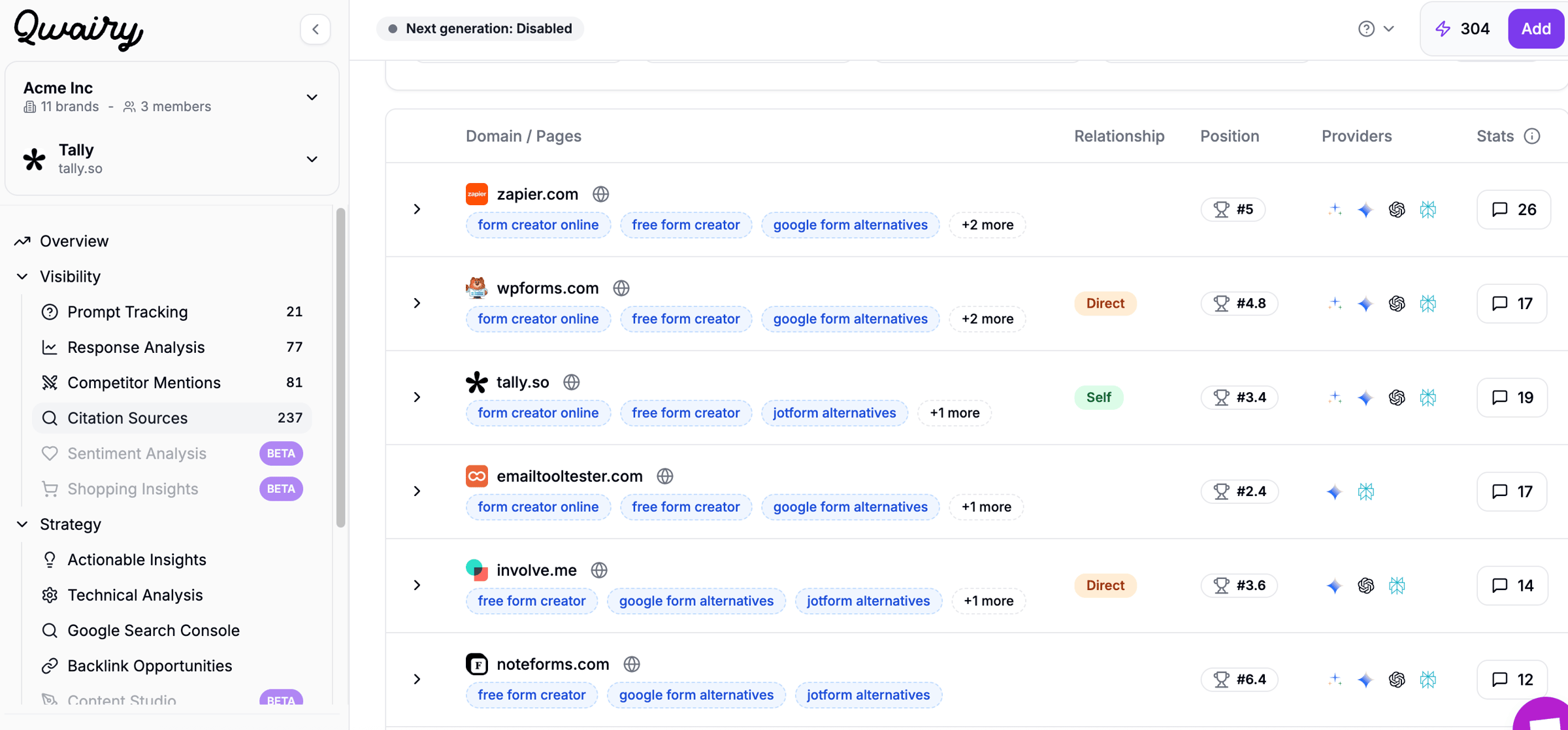Click 'jotform alternatives' tag under tally.so
This screenshot has height=730, width=1568.
coord(834,413)
